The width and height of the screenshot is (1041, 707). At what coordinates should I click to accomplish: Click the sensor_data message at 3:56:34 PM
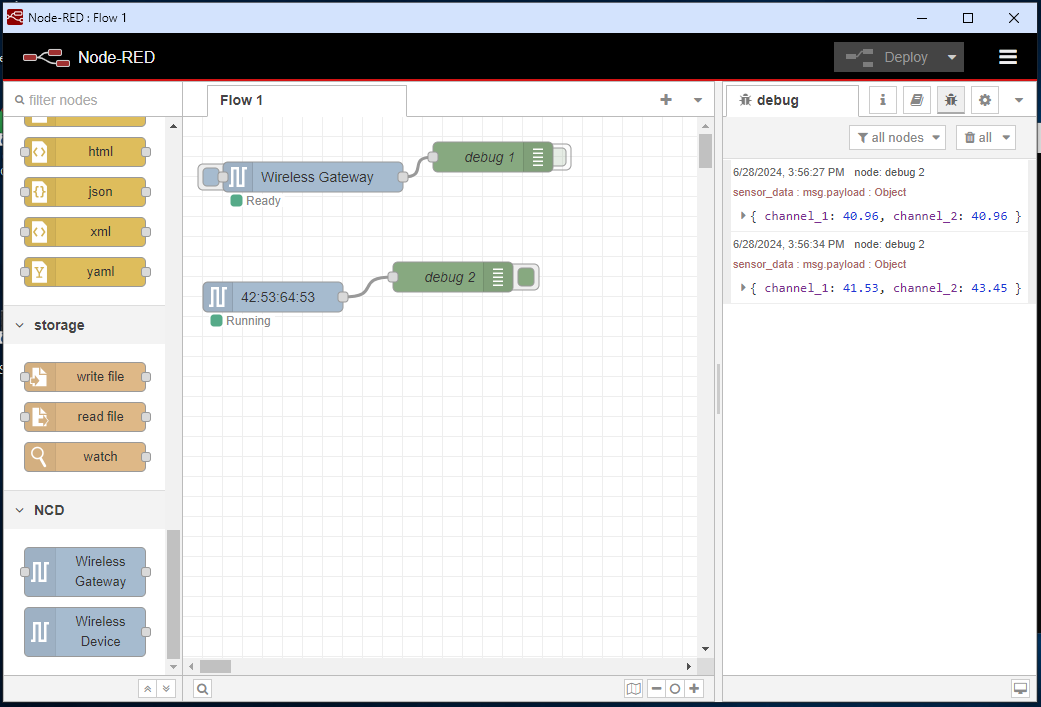coord(819,264)
